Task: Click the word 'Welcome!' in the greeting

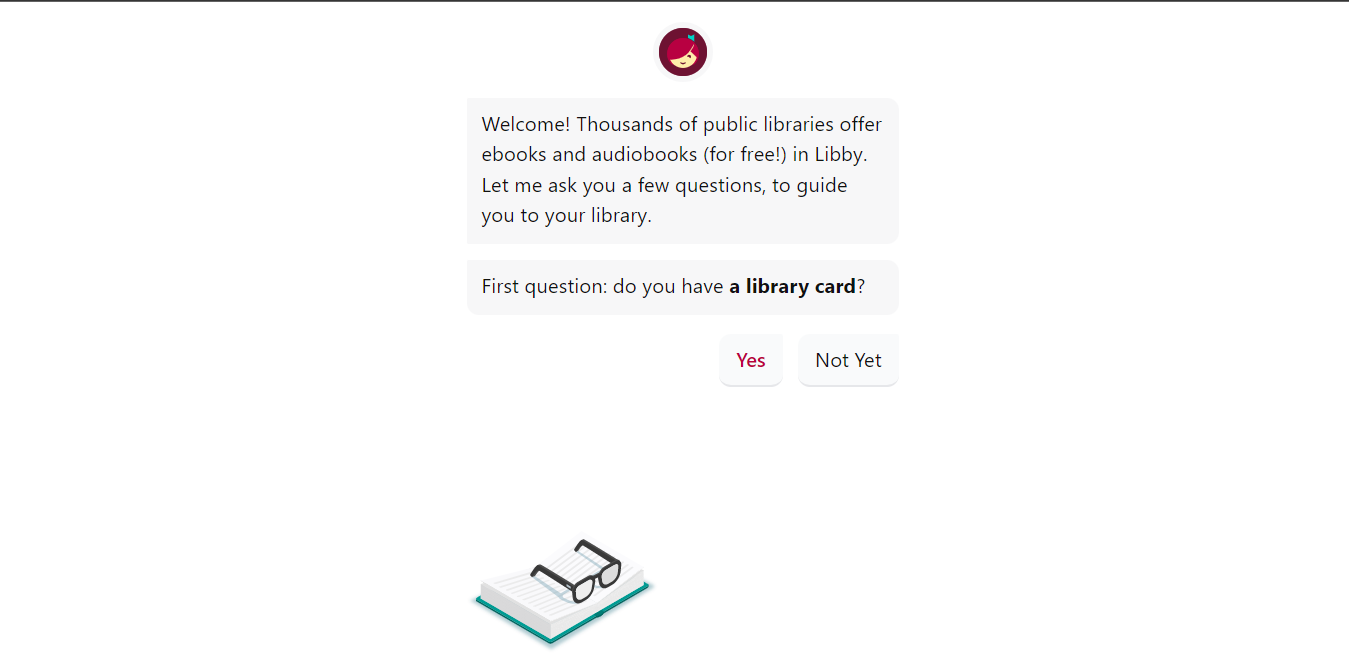Action: tap(526, 125)
